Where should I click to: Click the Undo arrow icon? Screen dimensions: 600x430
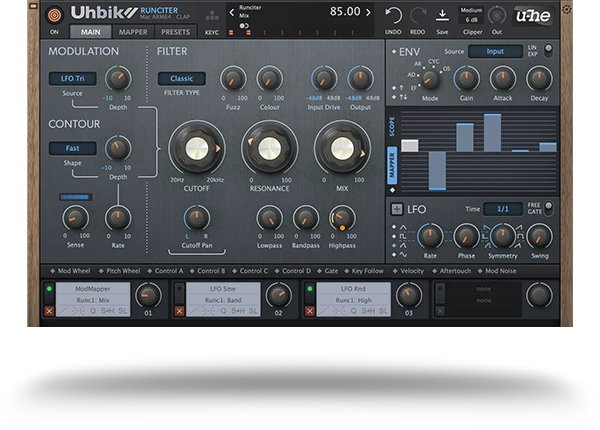click(x=394, y=14)
